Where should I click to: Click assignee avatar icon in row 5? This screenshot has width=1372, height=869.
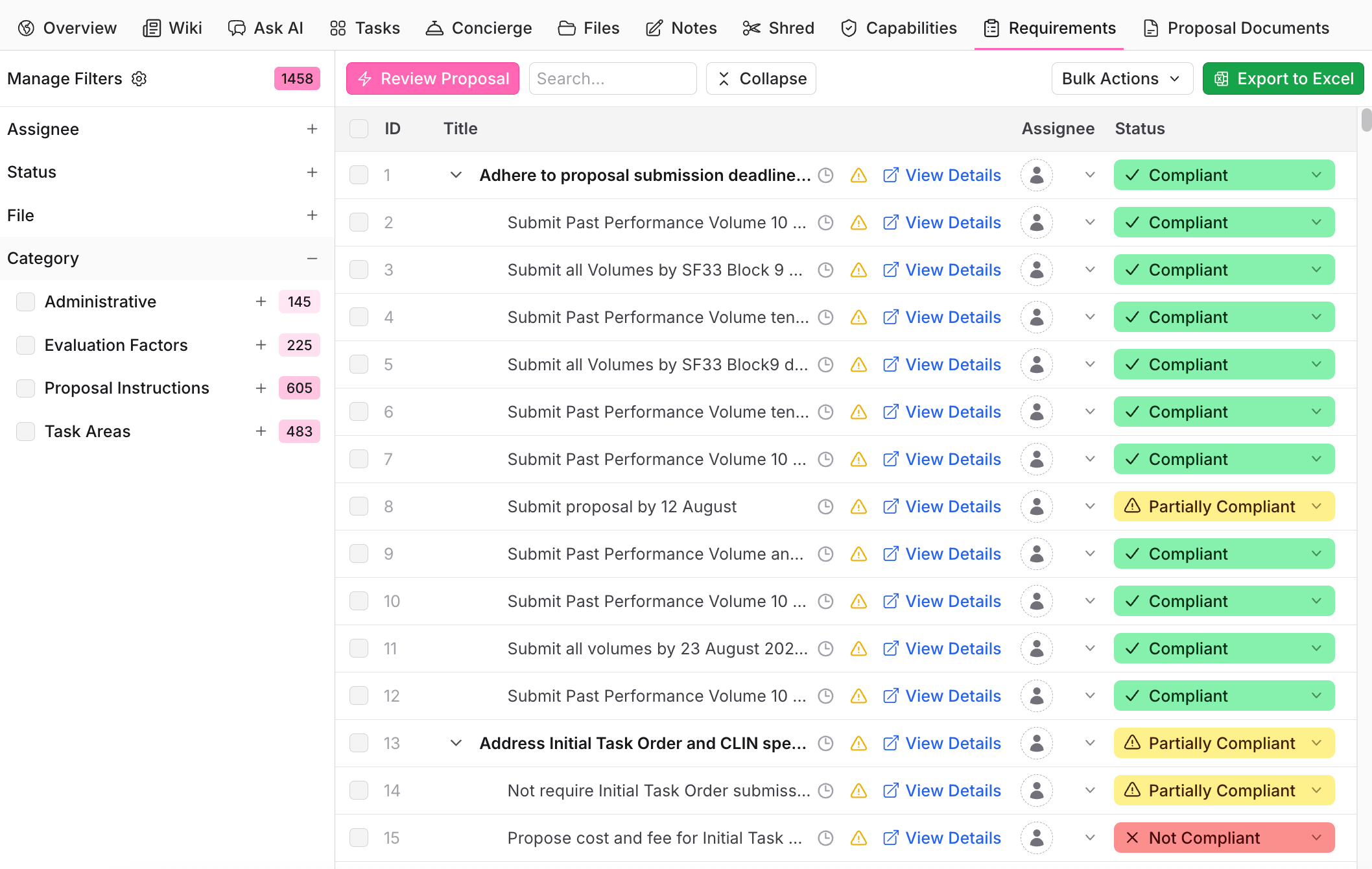[1037, 364]
